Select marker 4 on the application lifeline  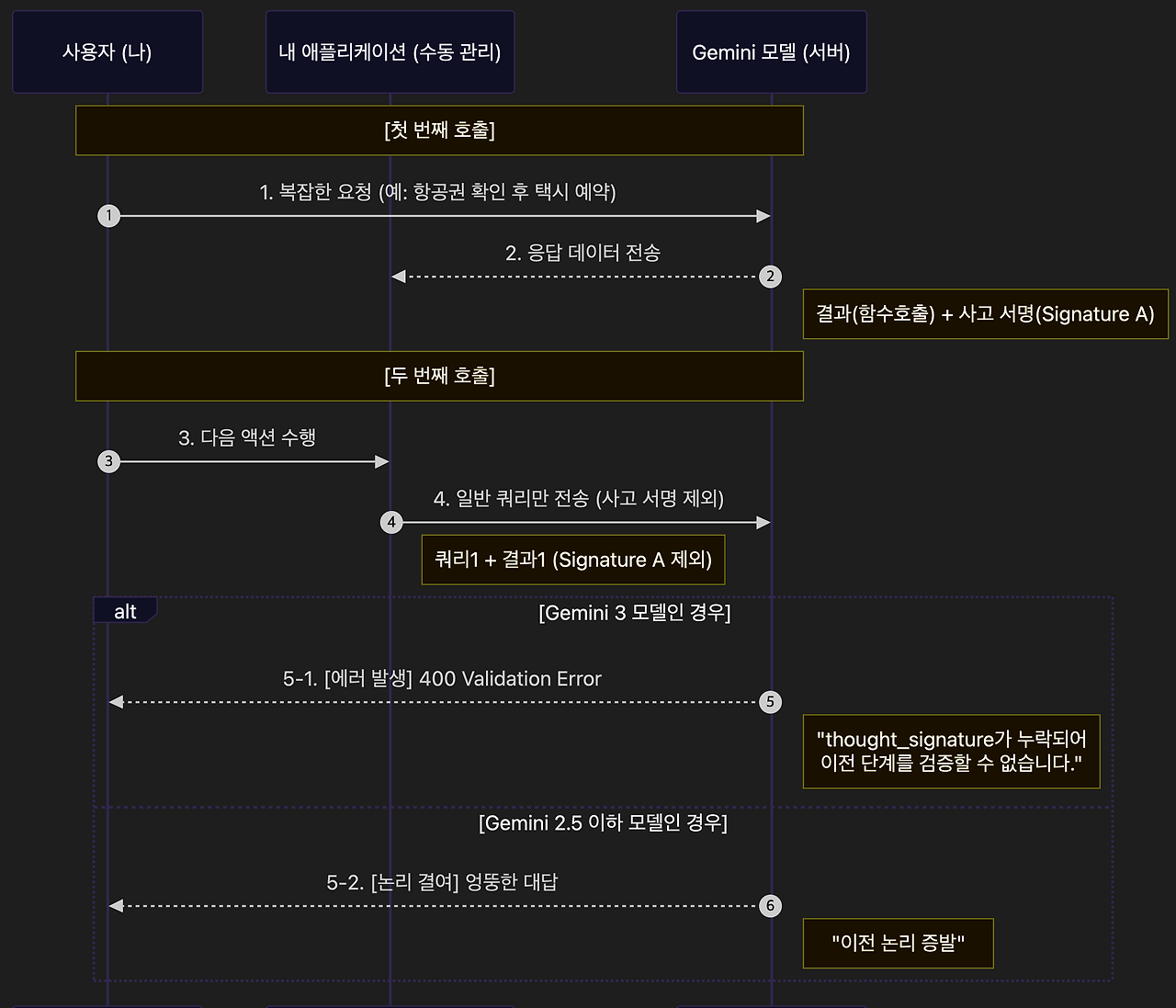click(390, 521)
